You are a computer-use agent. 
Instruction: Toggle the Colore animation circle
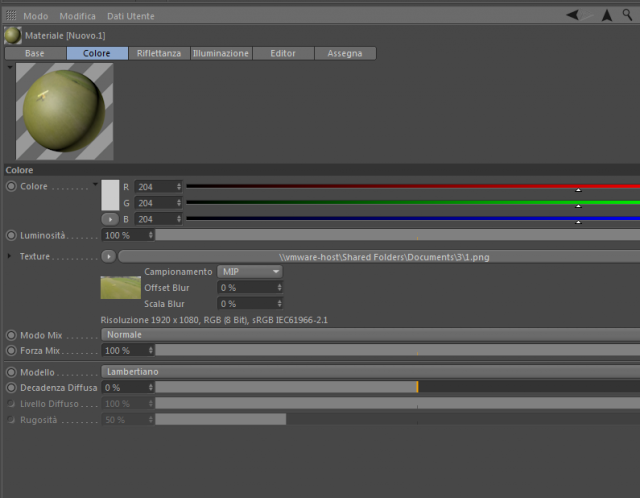(11, 186)
